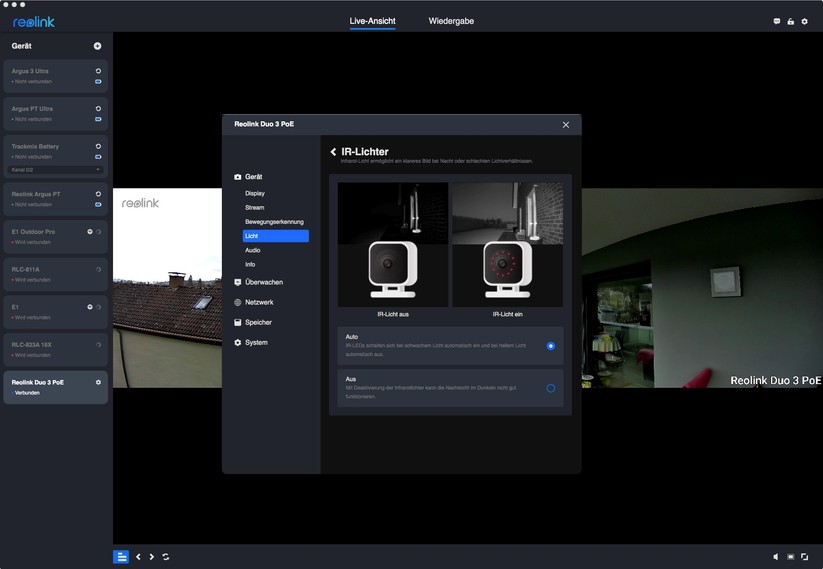Viewport: 823px width, 569px height.
Task: Add a new device with plus icon
Action: pyautogui.click(x=97, y=46)
